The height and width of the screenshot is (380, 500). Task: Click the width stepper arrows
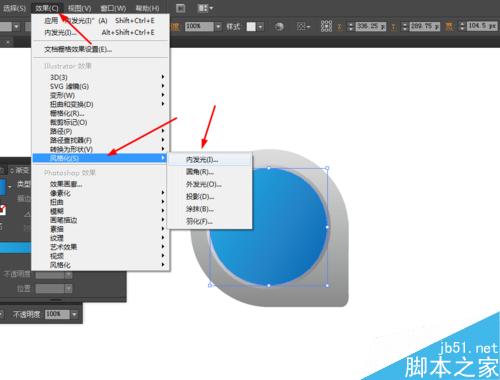tap(462, 26)
